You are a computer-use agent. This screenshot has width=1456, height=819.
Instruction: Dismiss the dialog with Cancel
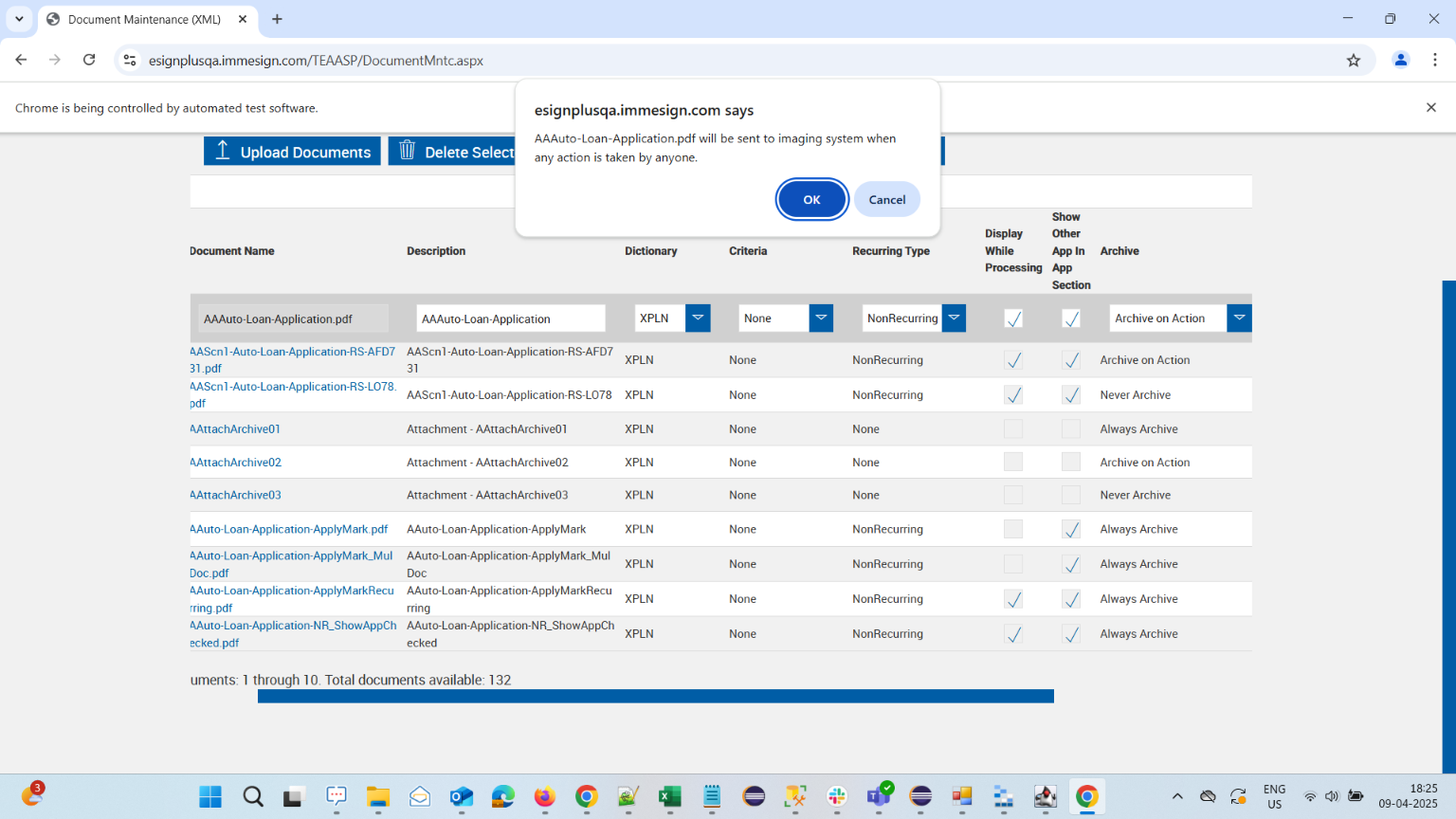[x=887, y=200]
